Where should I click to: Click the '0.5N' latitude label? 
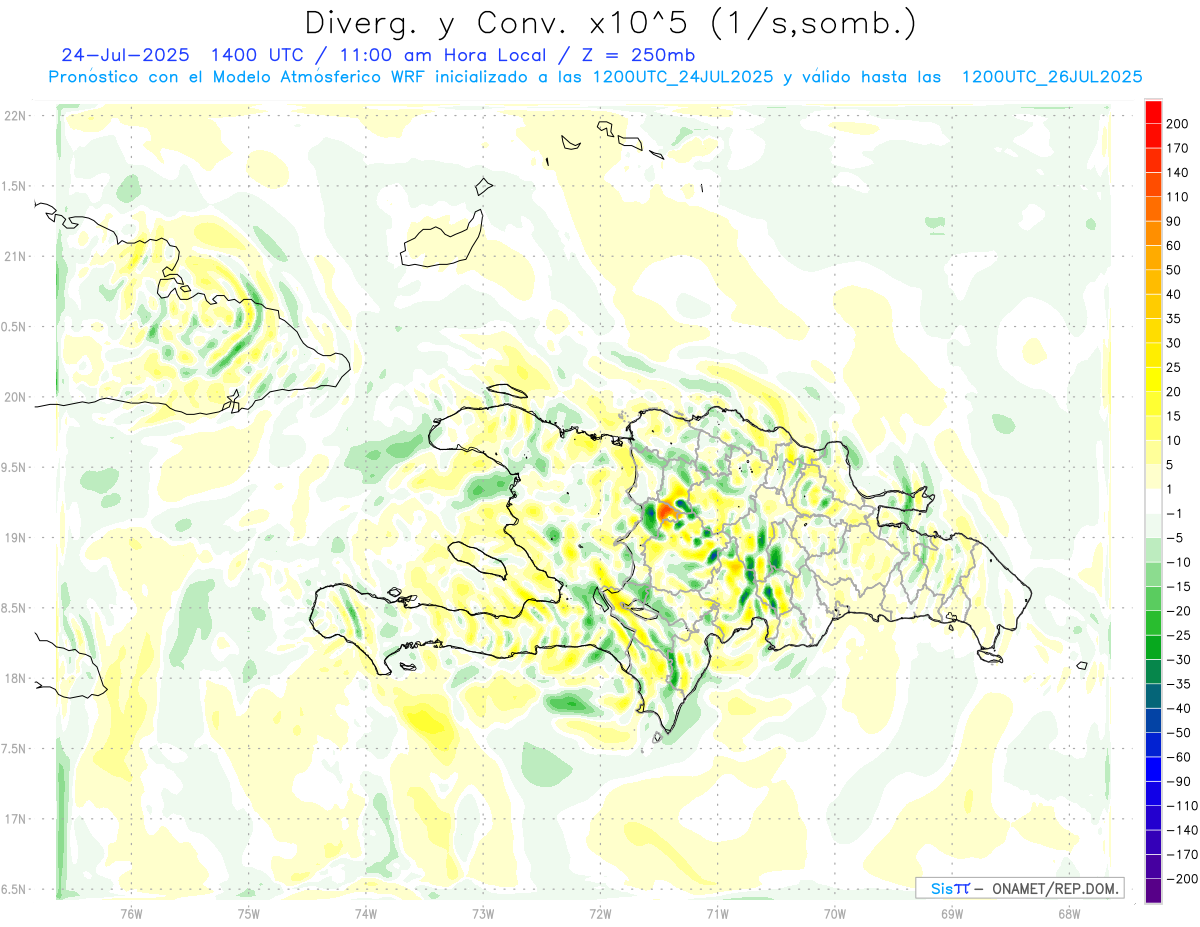[14, 327]
